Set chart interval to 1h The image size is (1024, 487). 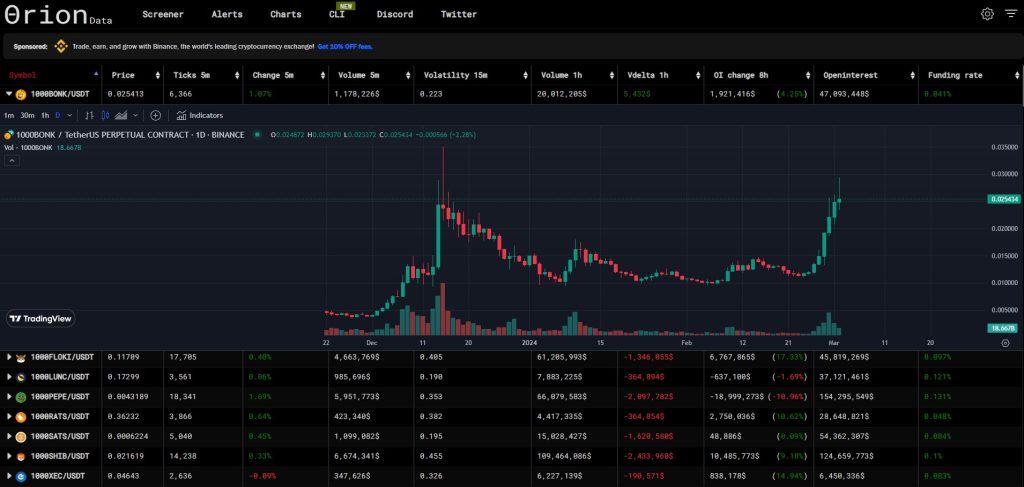click(45, 115)
